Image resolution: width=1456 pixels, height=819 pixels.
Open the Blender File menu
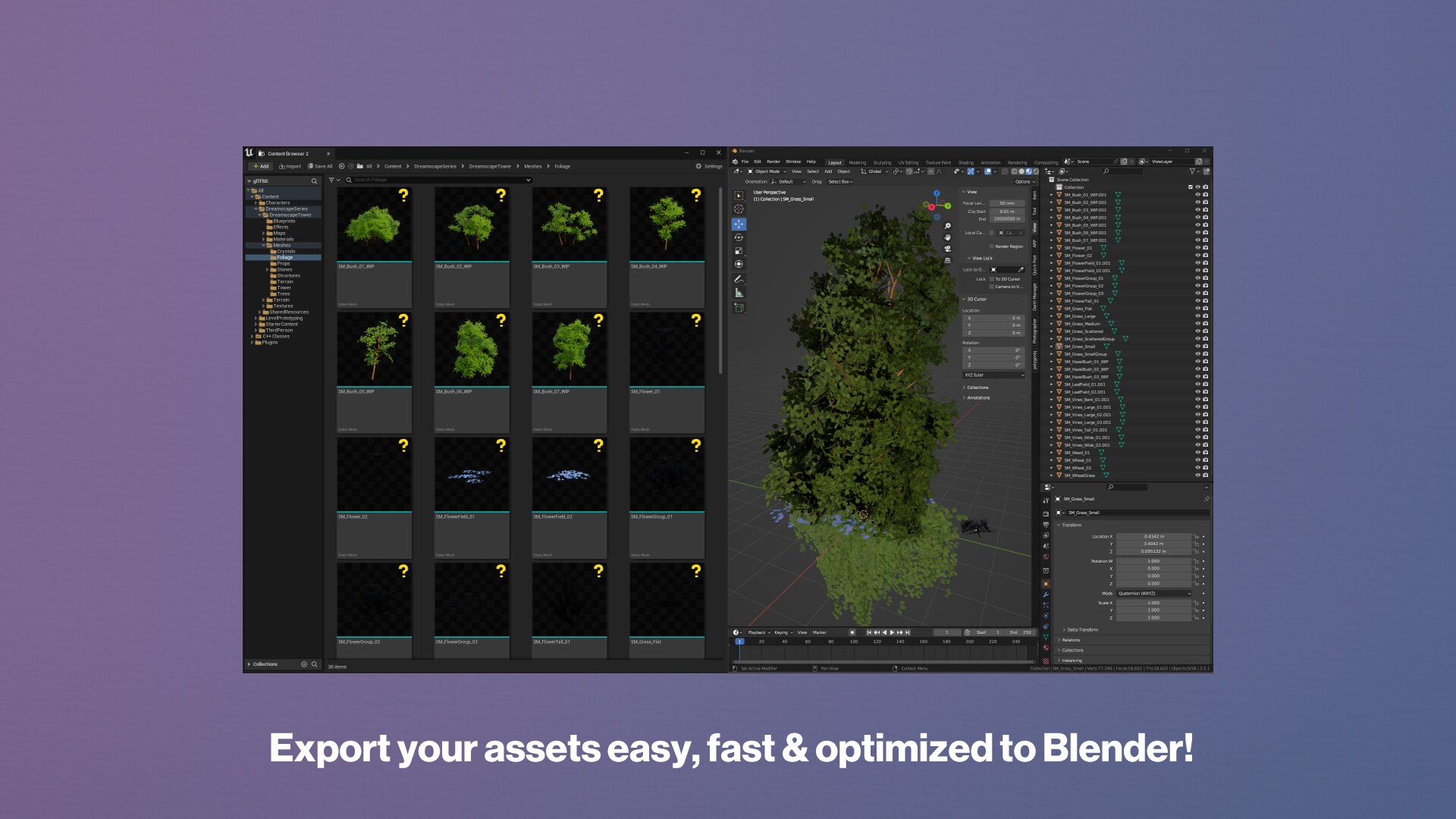745,162
